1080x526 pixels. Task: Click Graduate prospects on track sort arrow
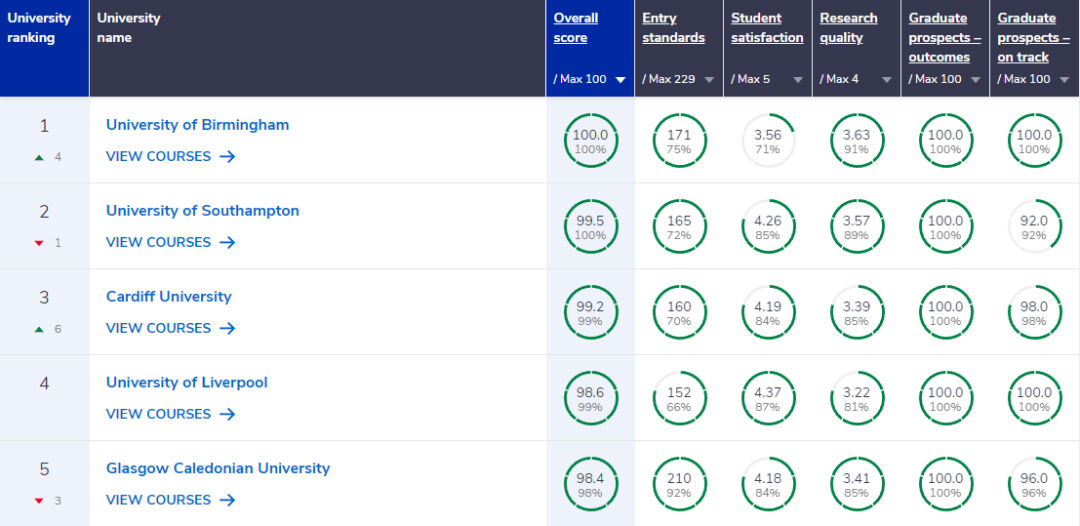1064,80
